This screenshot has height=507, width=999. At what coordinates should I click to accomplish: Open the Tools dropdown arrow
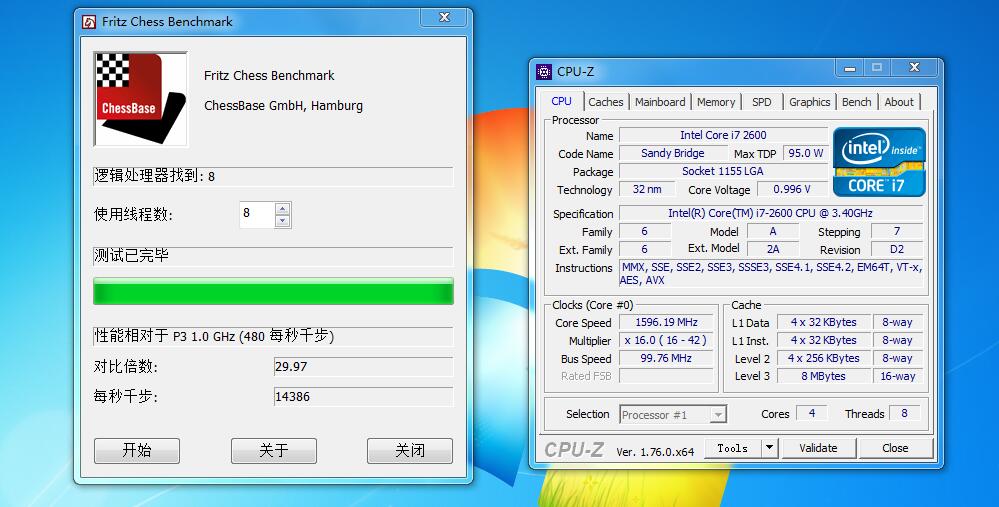click(770, 448)
